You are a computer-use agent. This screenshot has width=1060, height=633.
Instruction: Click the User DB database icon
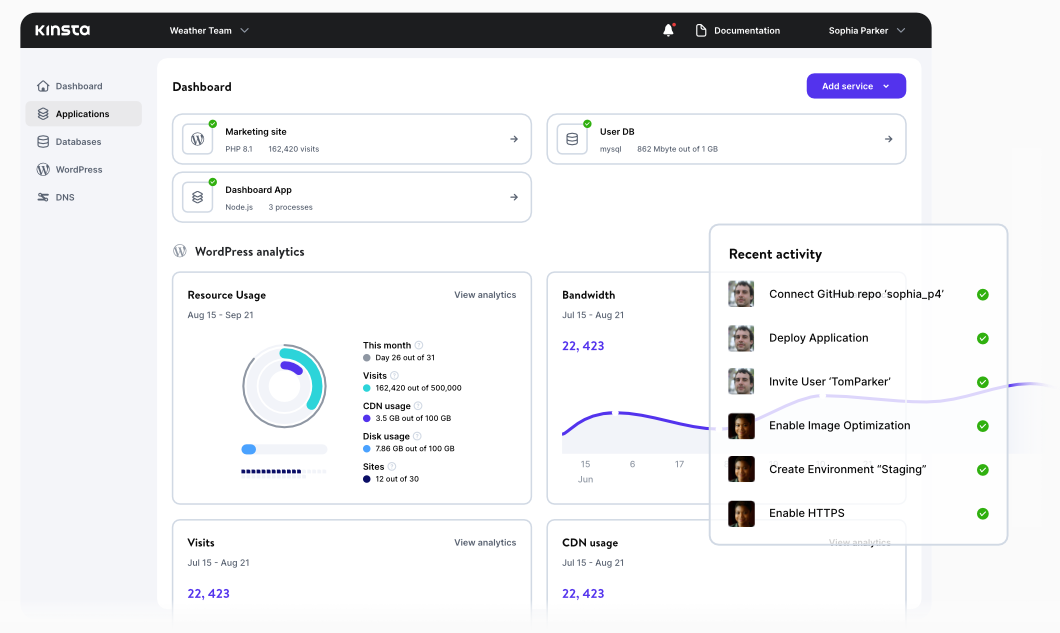(x=572, y=139)
